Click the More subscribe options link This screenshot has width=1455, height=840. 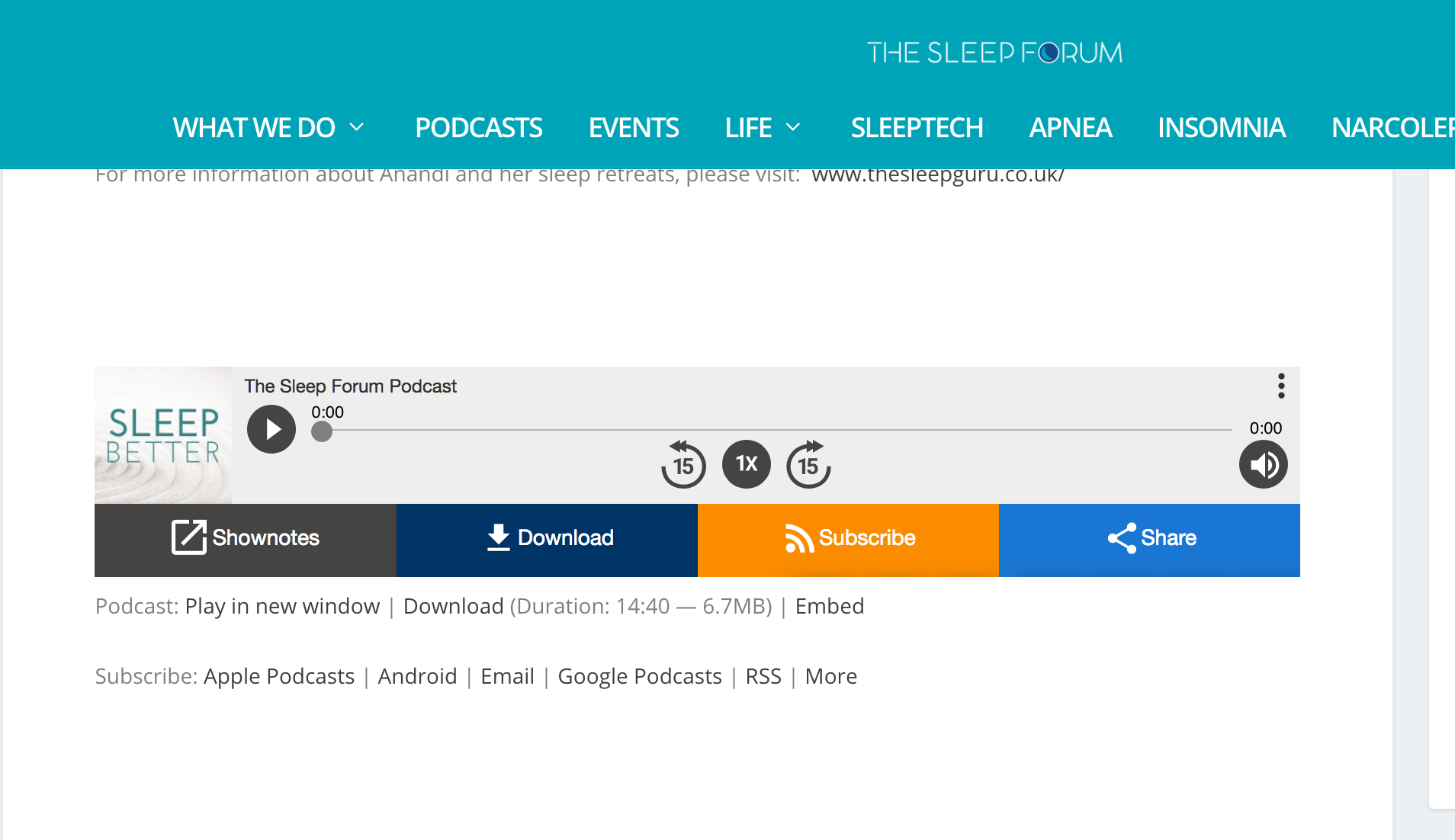(831, 676)
